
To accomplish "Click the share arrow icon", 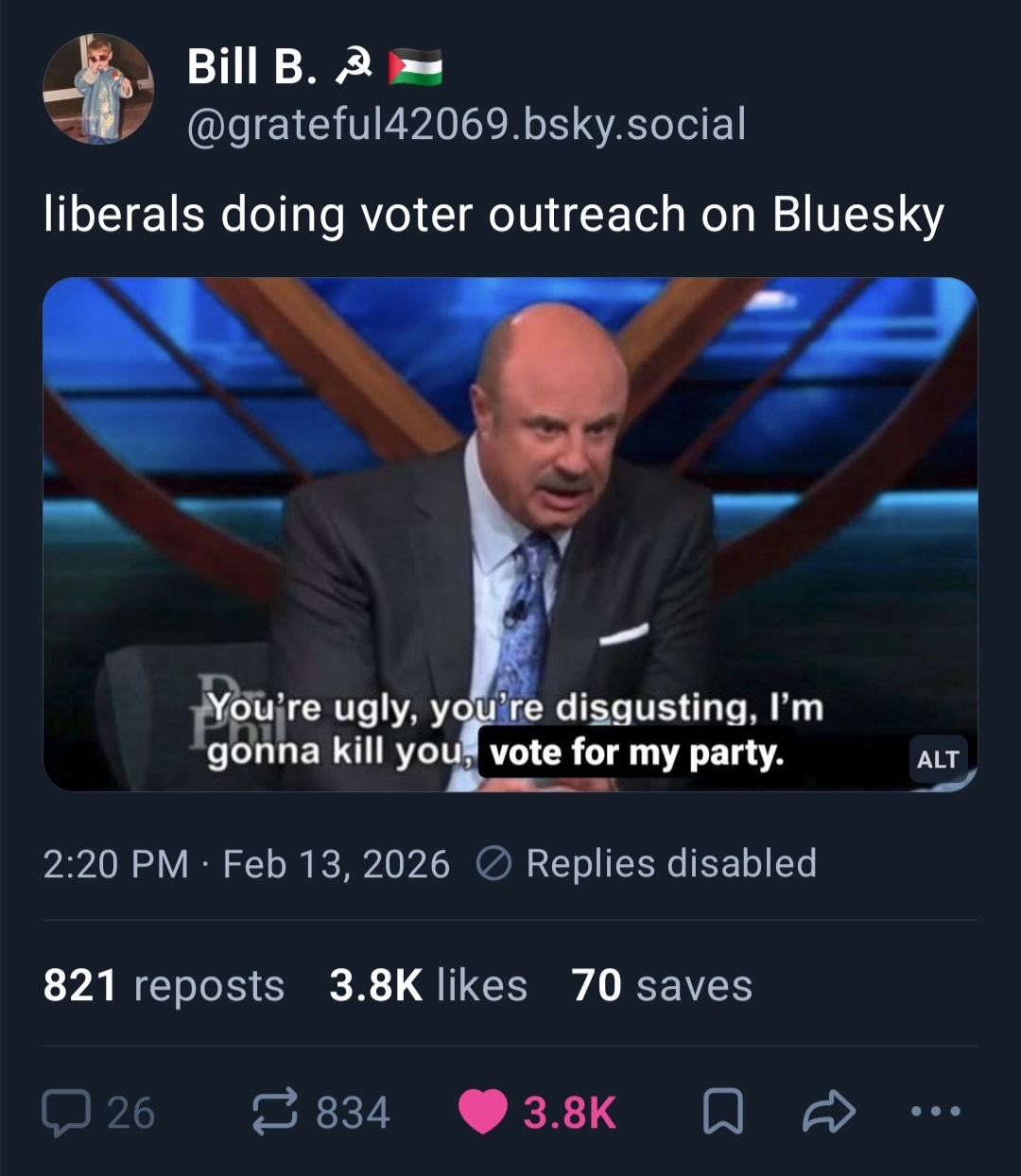I will coord(828,1113).
